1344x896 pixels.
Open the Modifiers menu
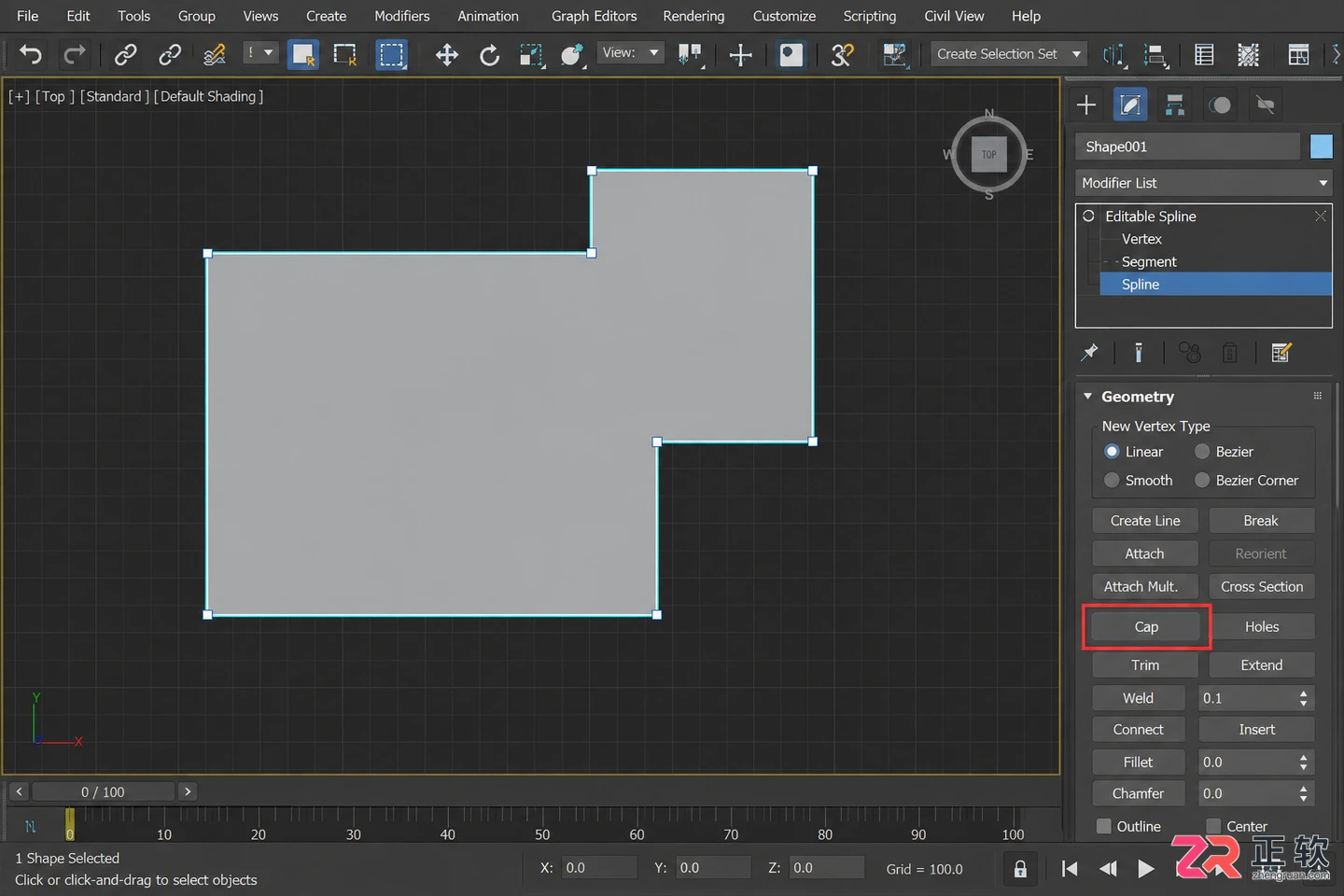tap(402, 16)
